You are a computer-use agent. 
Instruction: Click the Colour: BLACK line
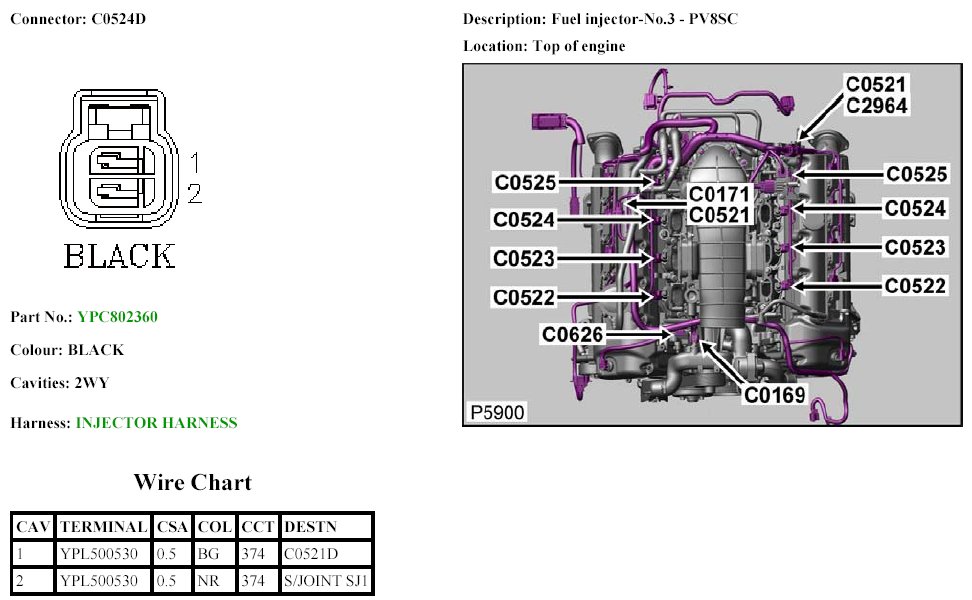point(67,350)
